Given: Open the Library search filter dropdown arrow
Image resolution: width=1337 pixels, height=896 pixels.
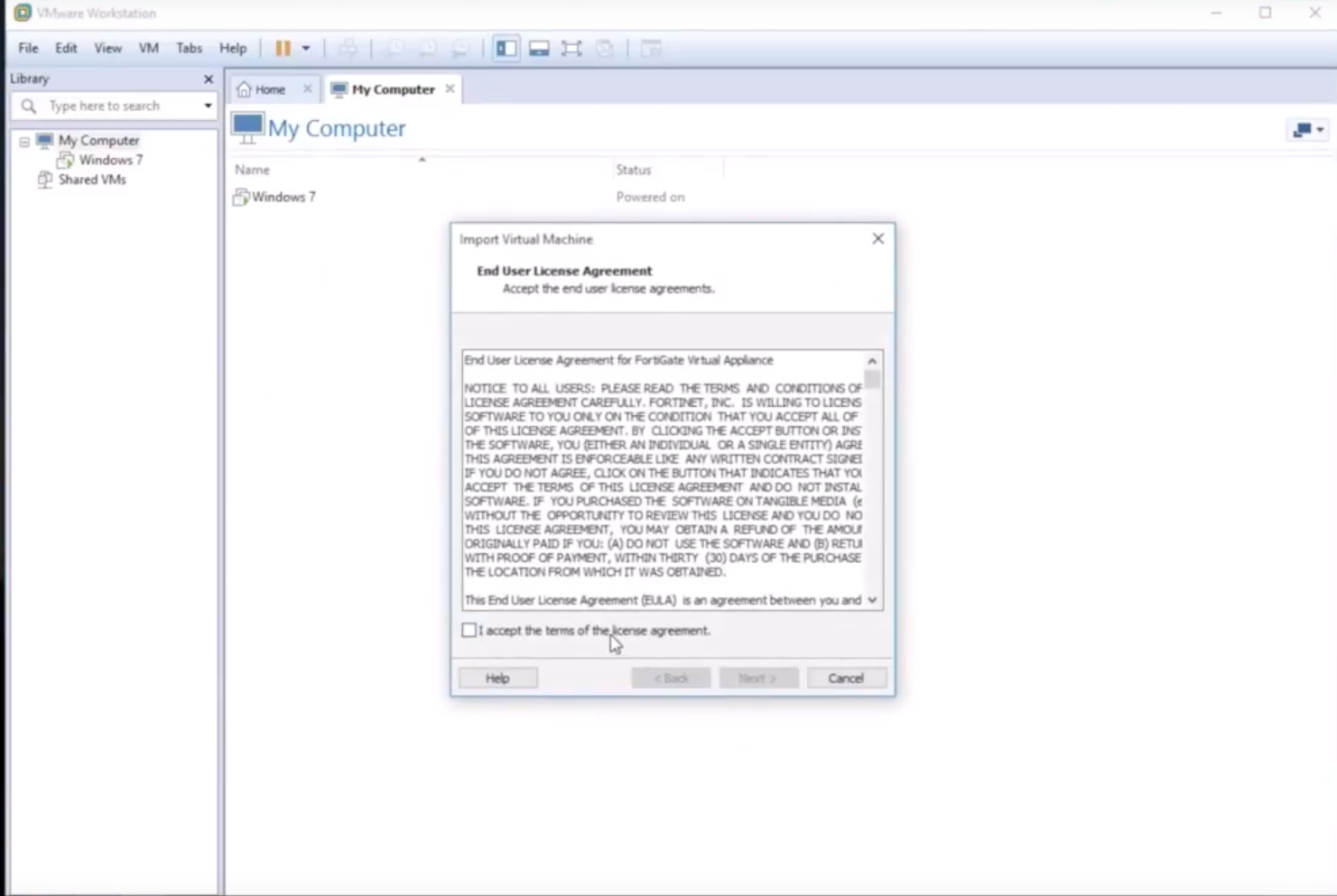Looking at the screenshot, I should coord(208,106).
